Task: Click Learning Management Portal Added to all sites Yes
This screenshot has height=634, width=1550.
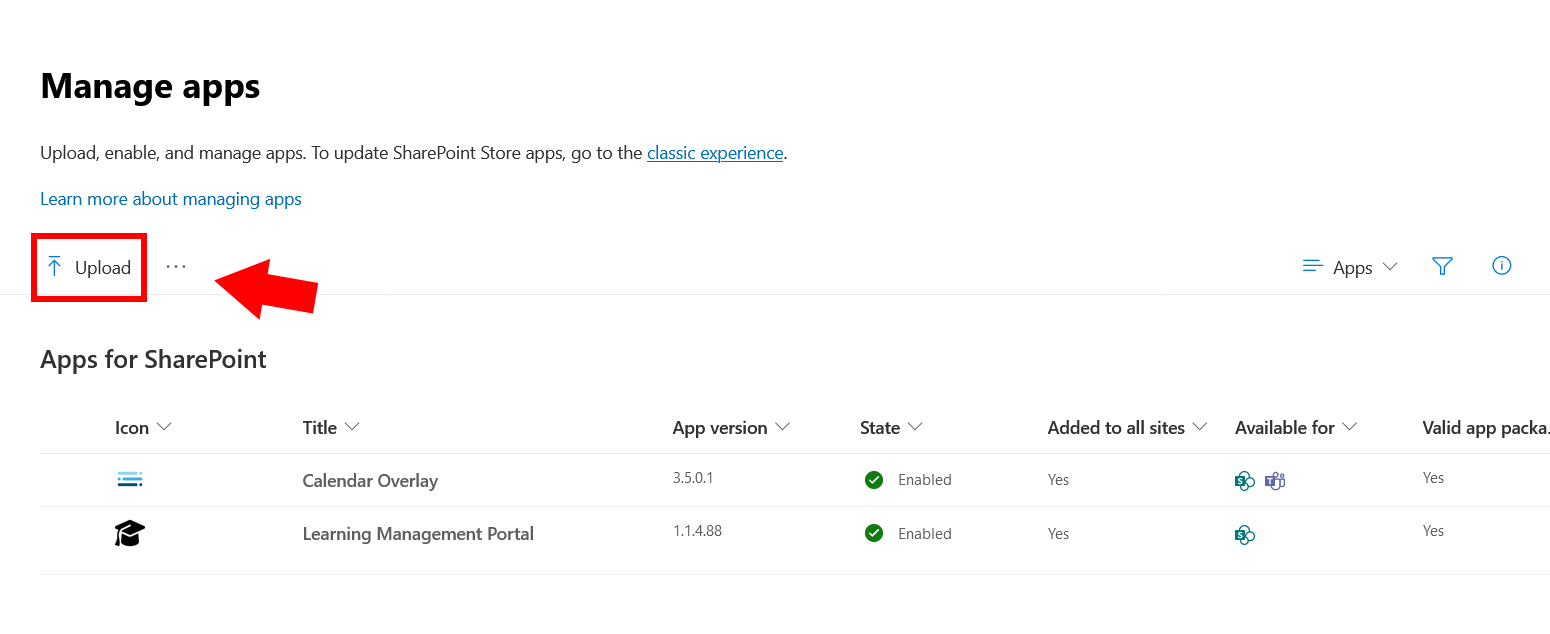Action: coord(1058,534)
